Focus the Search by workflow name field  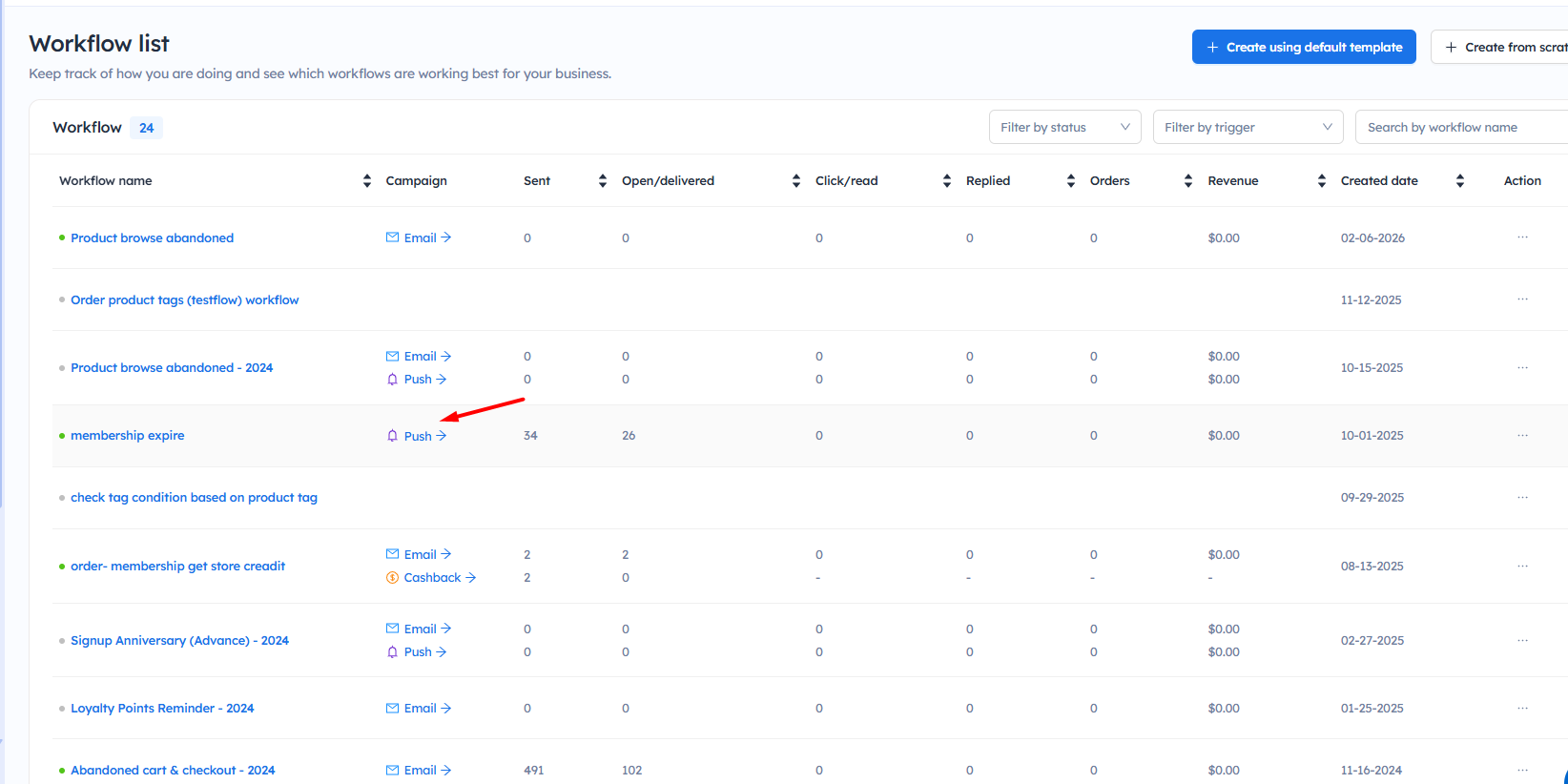(1459, 128)
